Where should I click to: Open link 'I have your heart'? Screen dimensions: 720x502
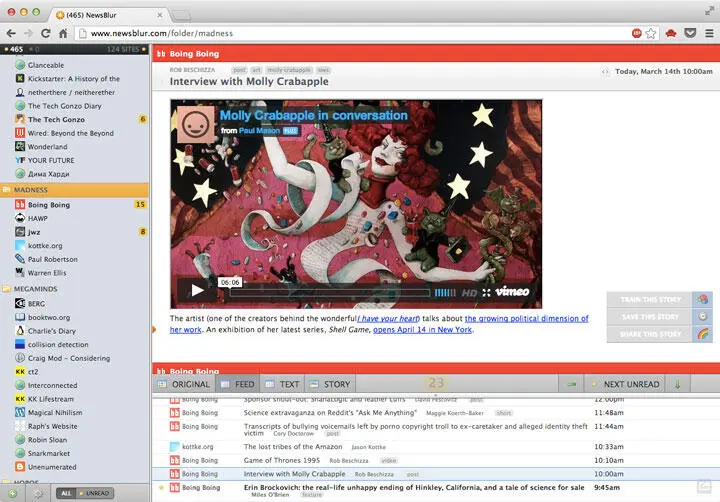coord(388,318)
